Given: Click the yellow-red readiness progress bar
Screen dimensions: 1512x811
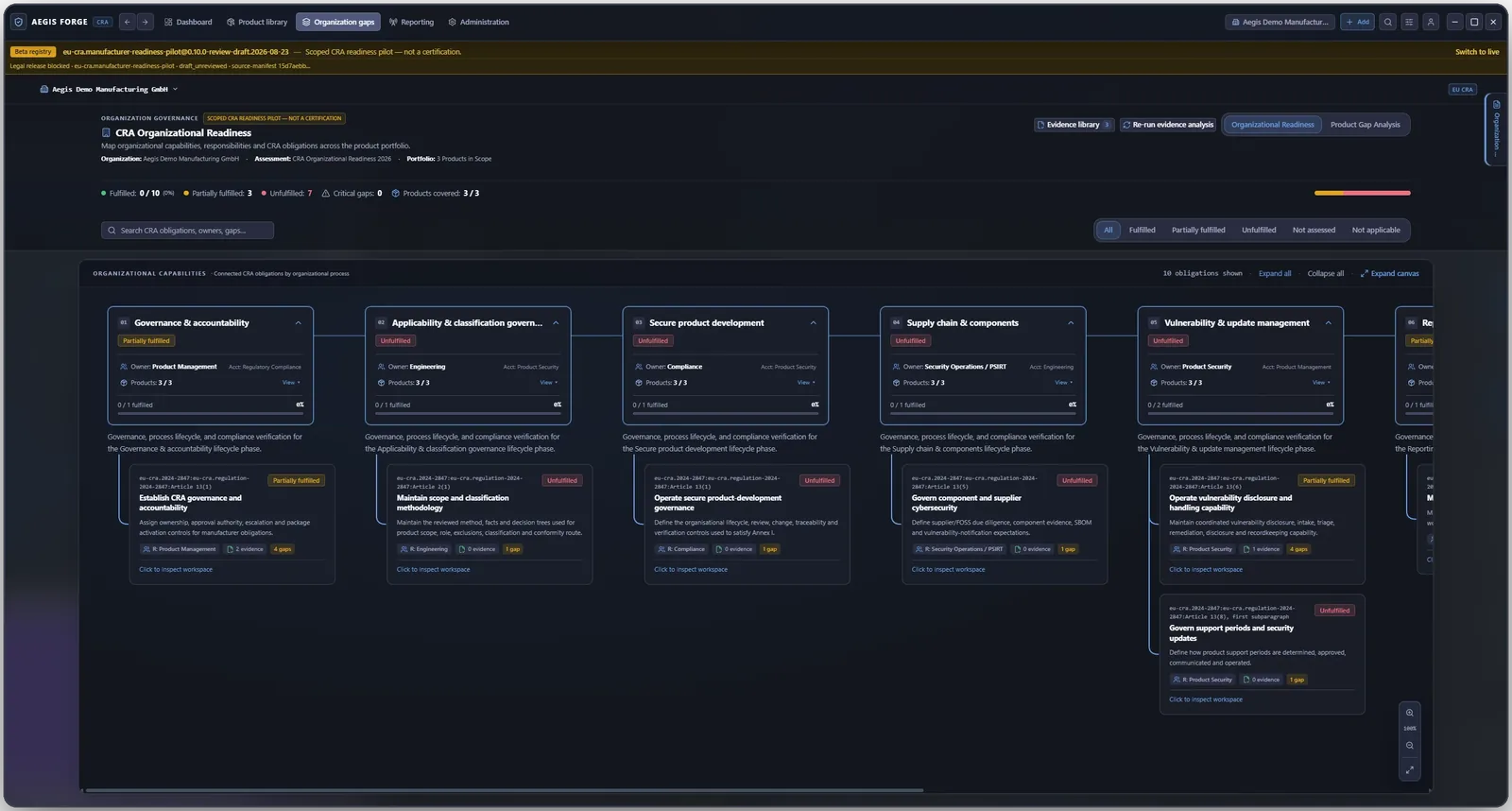Looking at the screenshot, I should click(1362, 193).
